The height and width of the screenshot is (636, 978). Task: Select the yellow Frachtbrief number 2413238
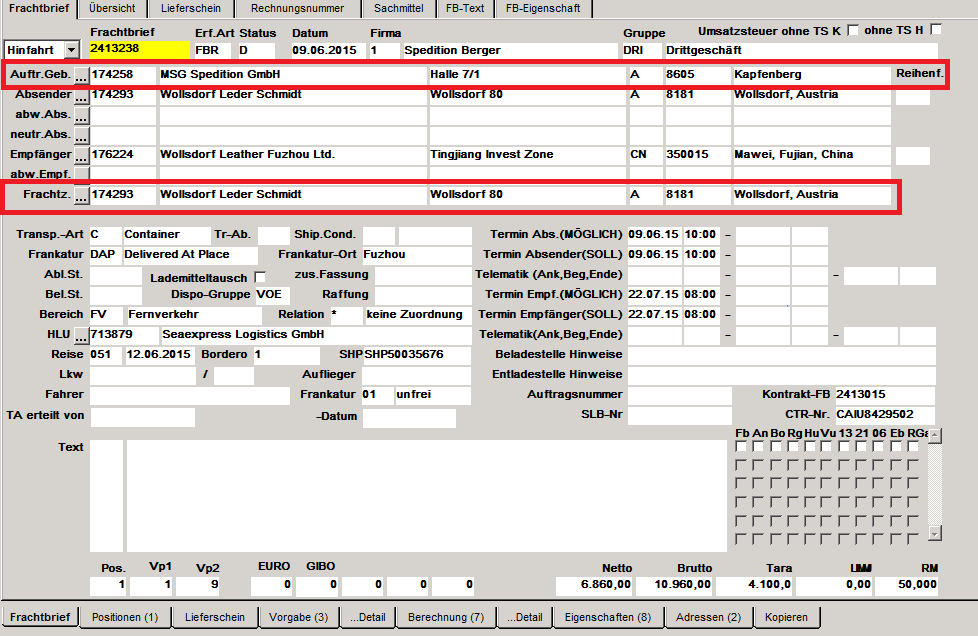click(140, 49)
